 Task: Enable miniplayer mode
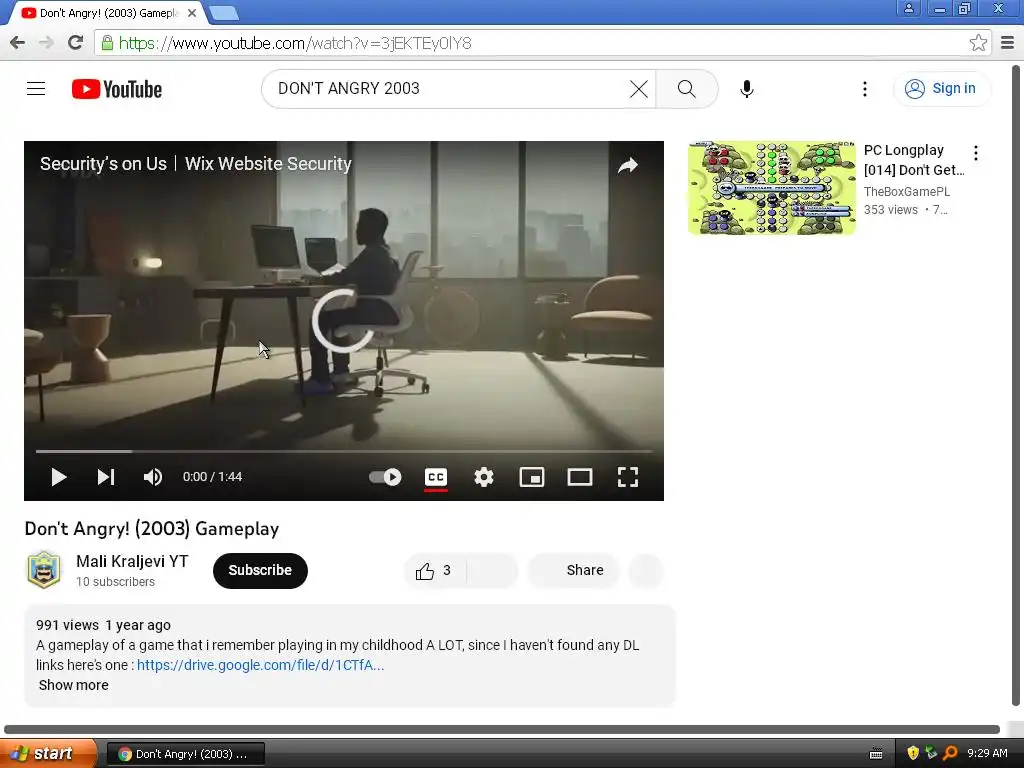point(532,477)
